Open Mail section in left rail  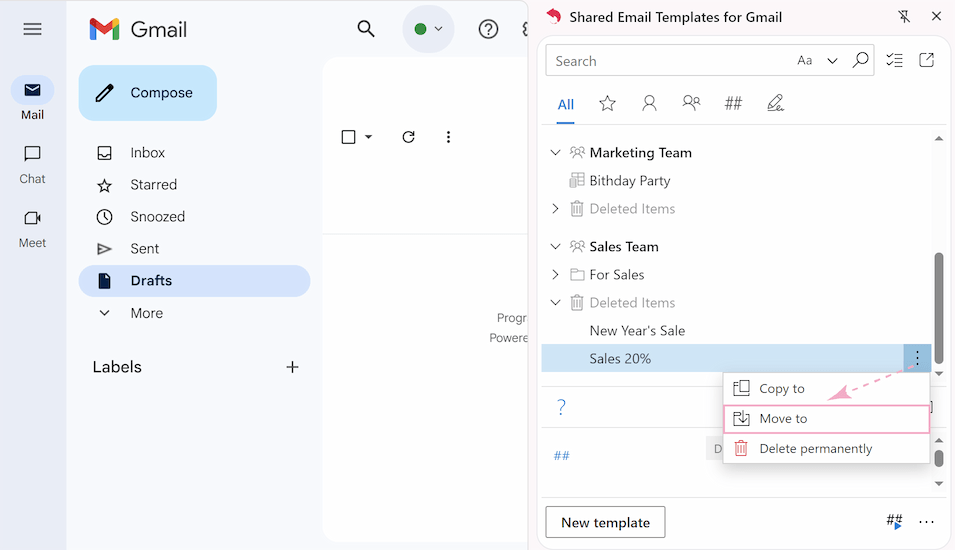[32, 98]
